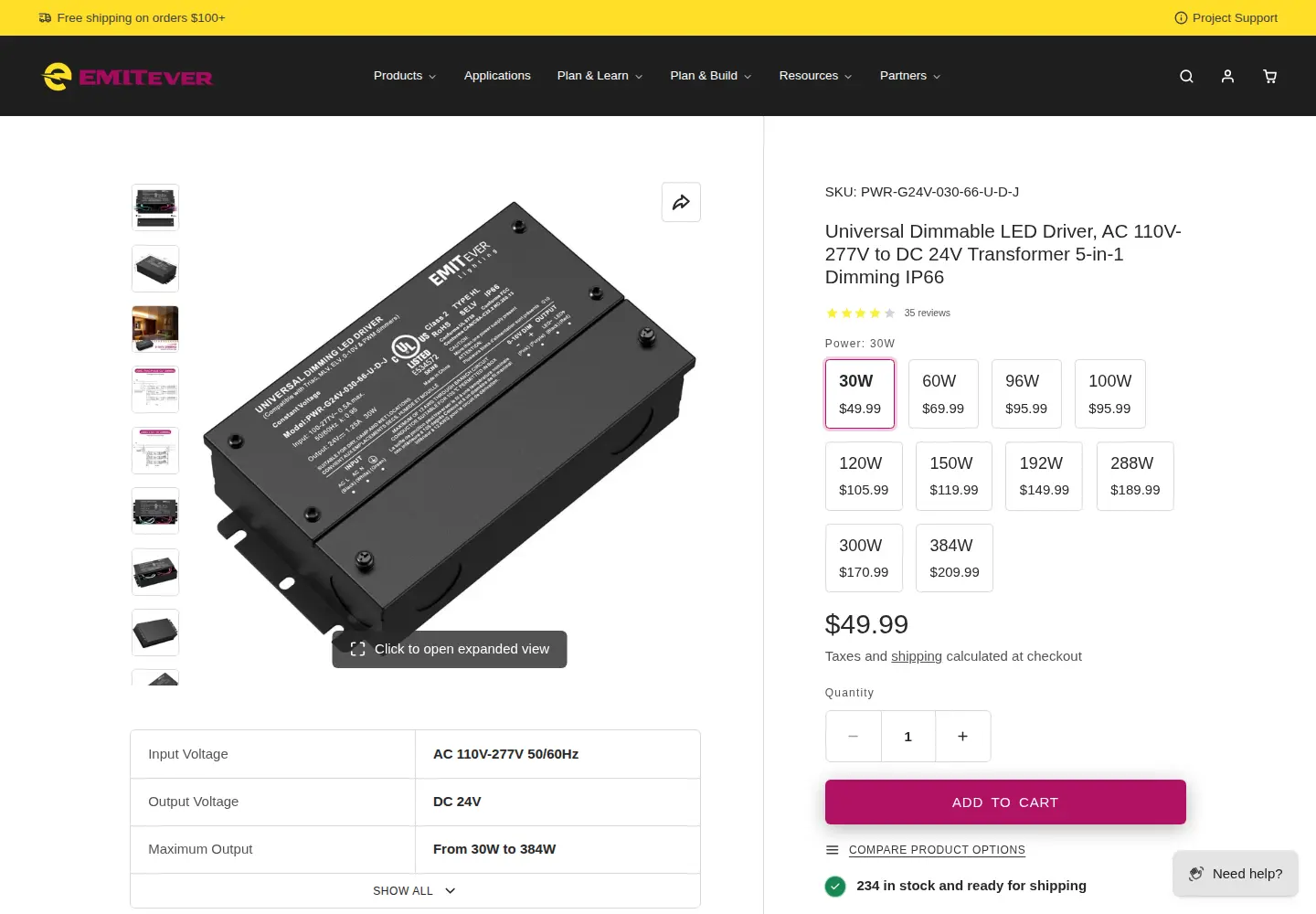
Task: Click ADD TO CART button
Action: pyautogui.click(x=1005, y=802)
